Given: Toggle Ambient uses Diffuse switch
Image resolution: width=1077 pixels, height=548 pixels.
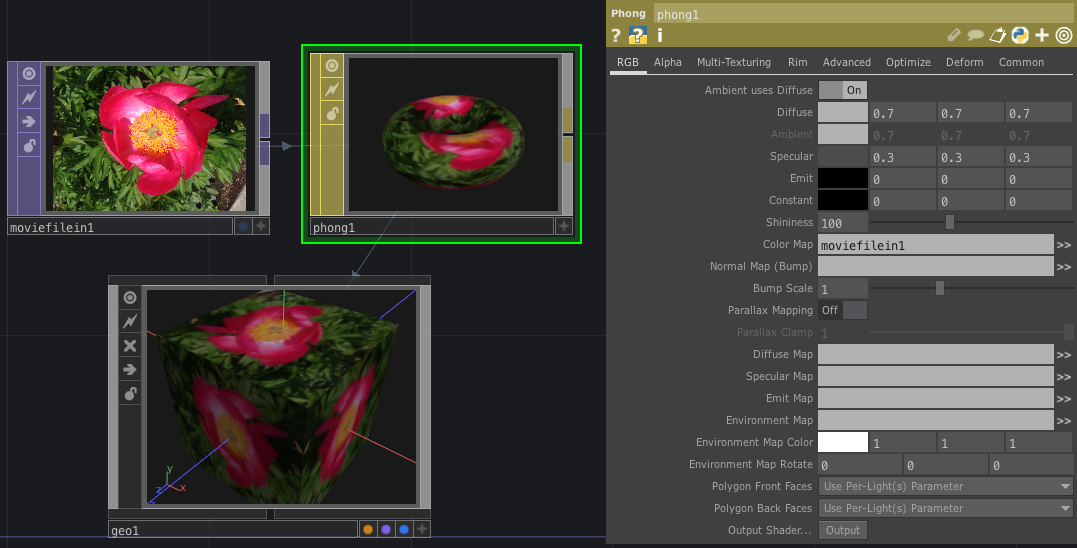Looking at the screenshot, I should pyautogui.click(x=843, y=90).
